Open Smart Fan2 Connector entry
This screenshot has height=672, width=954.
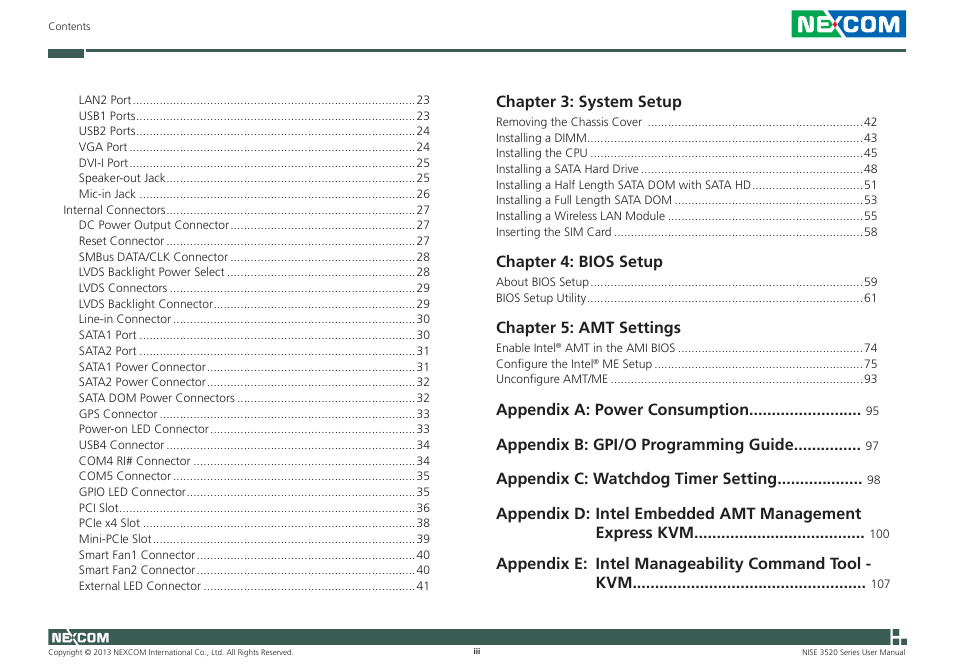[254, 570]
